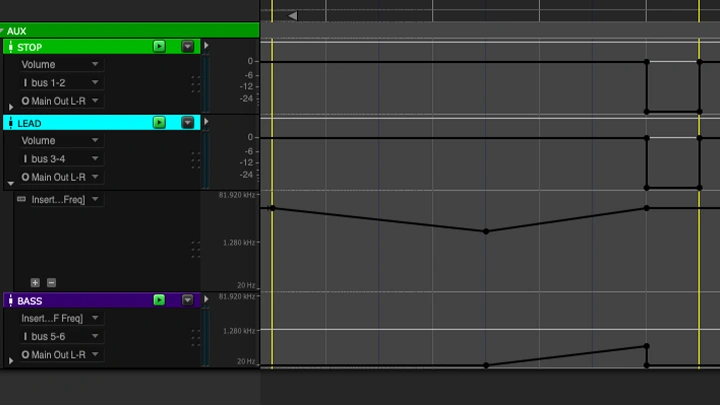Collapse the AUX track group
The height and width of the screenshot is (405, 720).
(3, 31)
